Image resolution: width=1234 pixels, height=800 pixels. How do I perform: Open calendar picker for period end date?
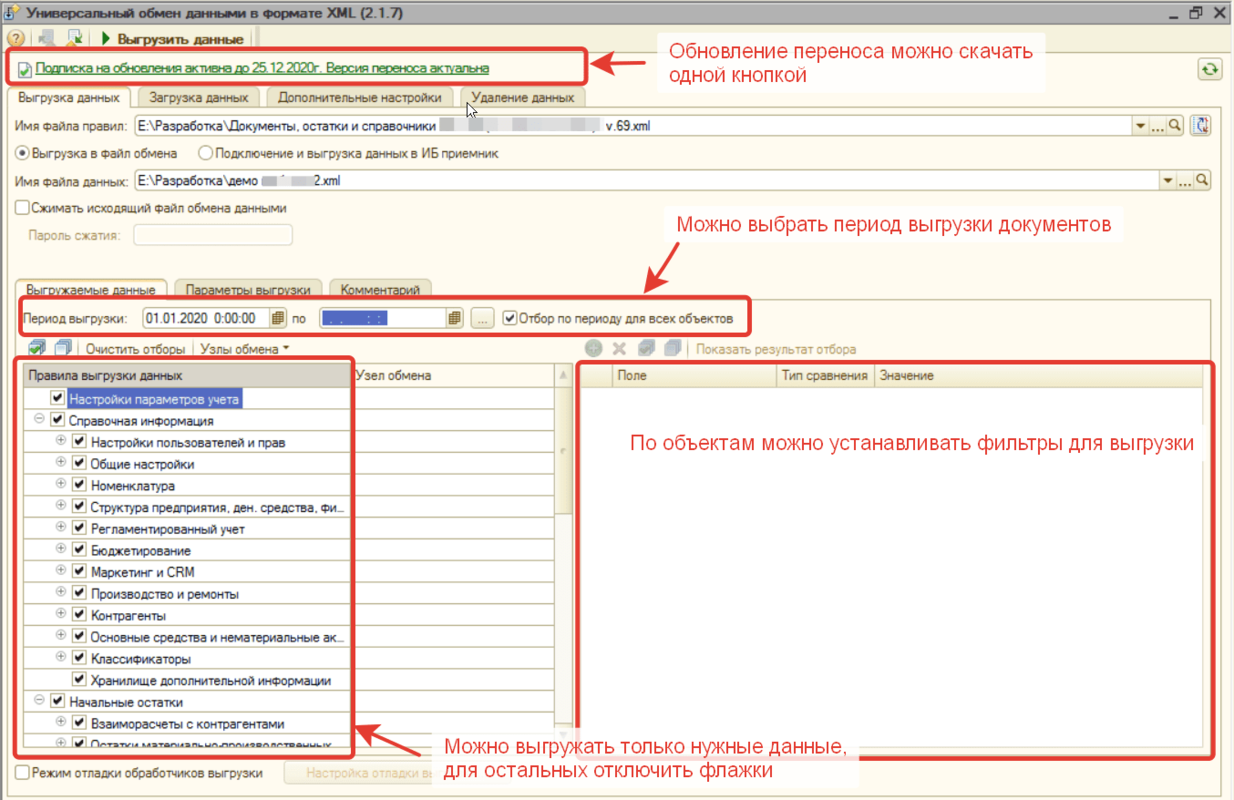point(455,319)
